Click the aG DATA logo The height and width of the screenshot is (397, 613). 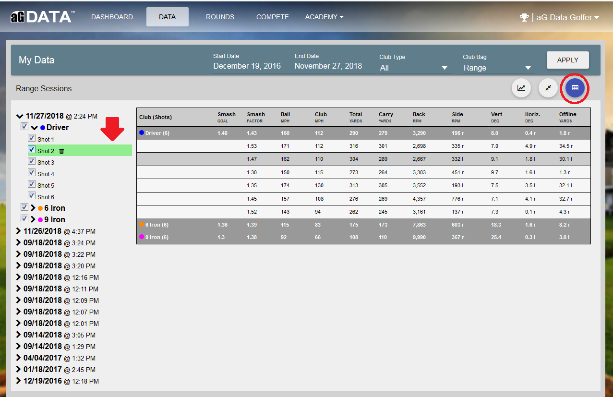pyautogui.click(x=41, y=17)
